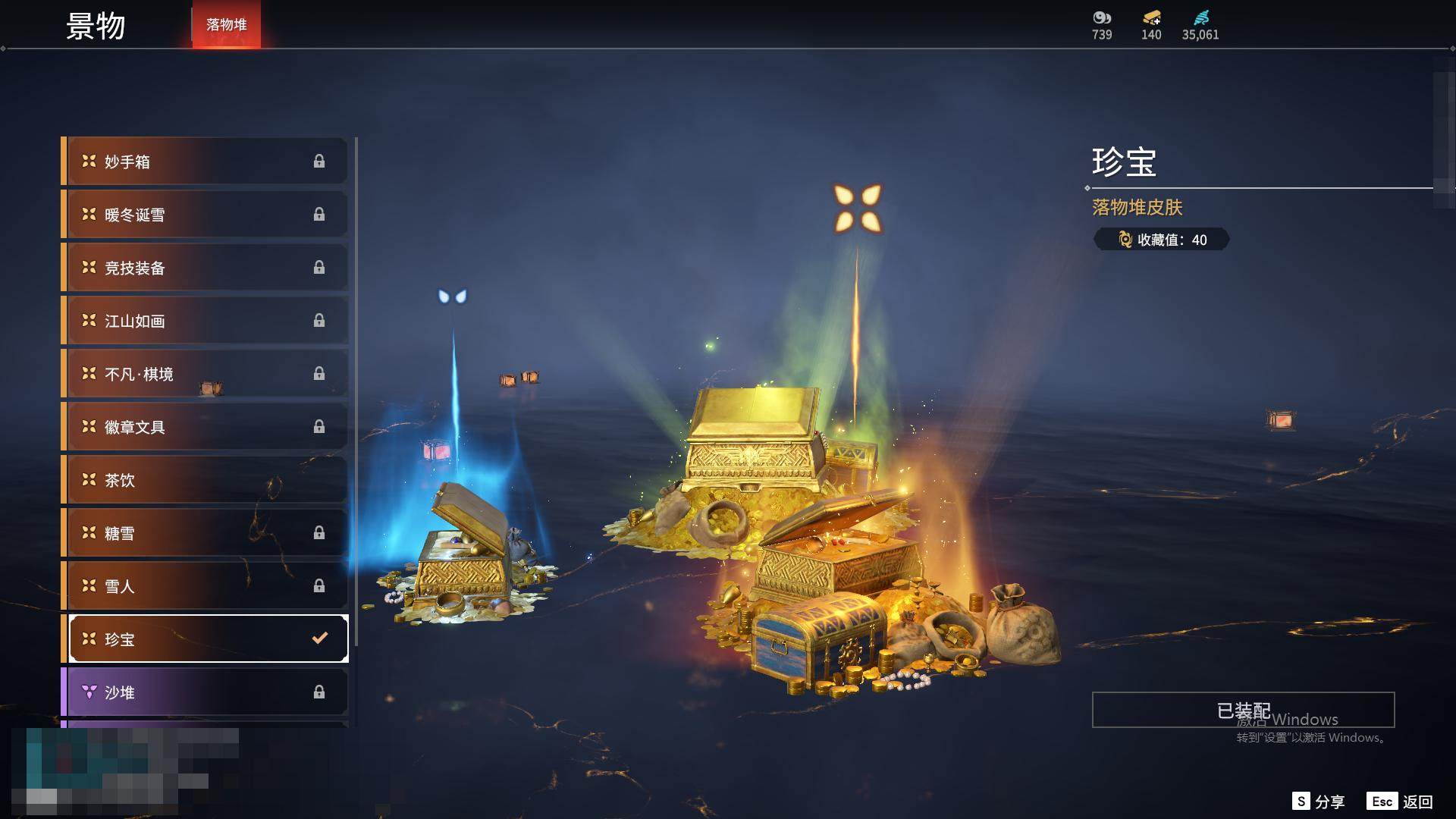The image size is (1456, 819).
Task: Select the 竞技装备 skin entry
Action: tap(205, 267)
